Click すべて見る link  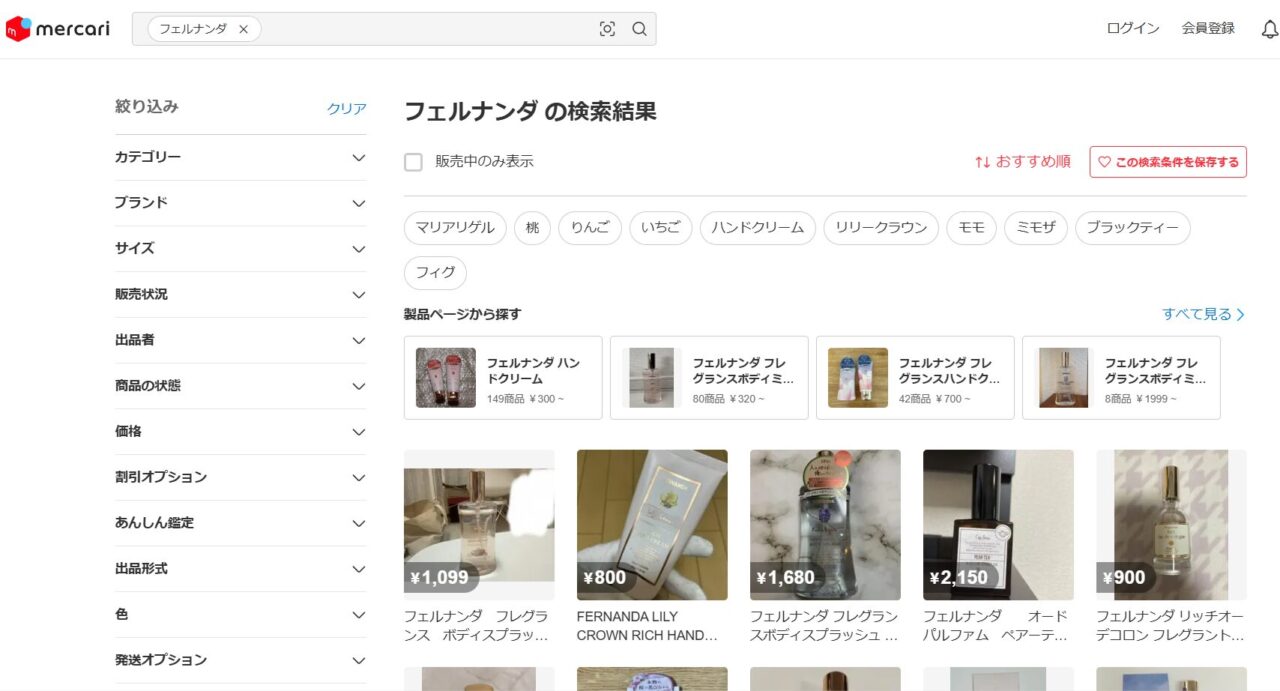click(1204, 314)
